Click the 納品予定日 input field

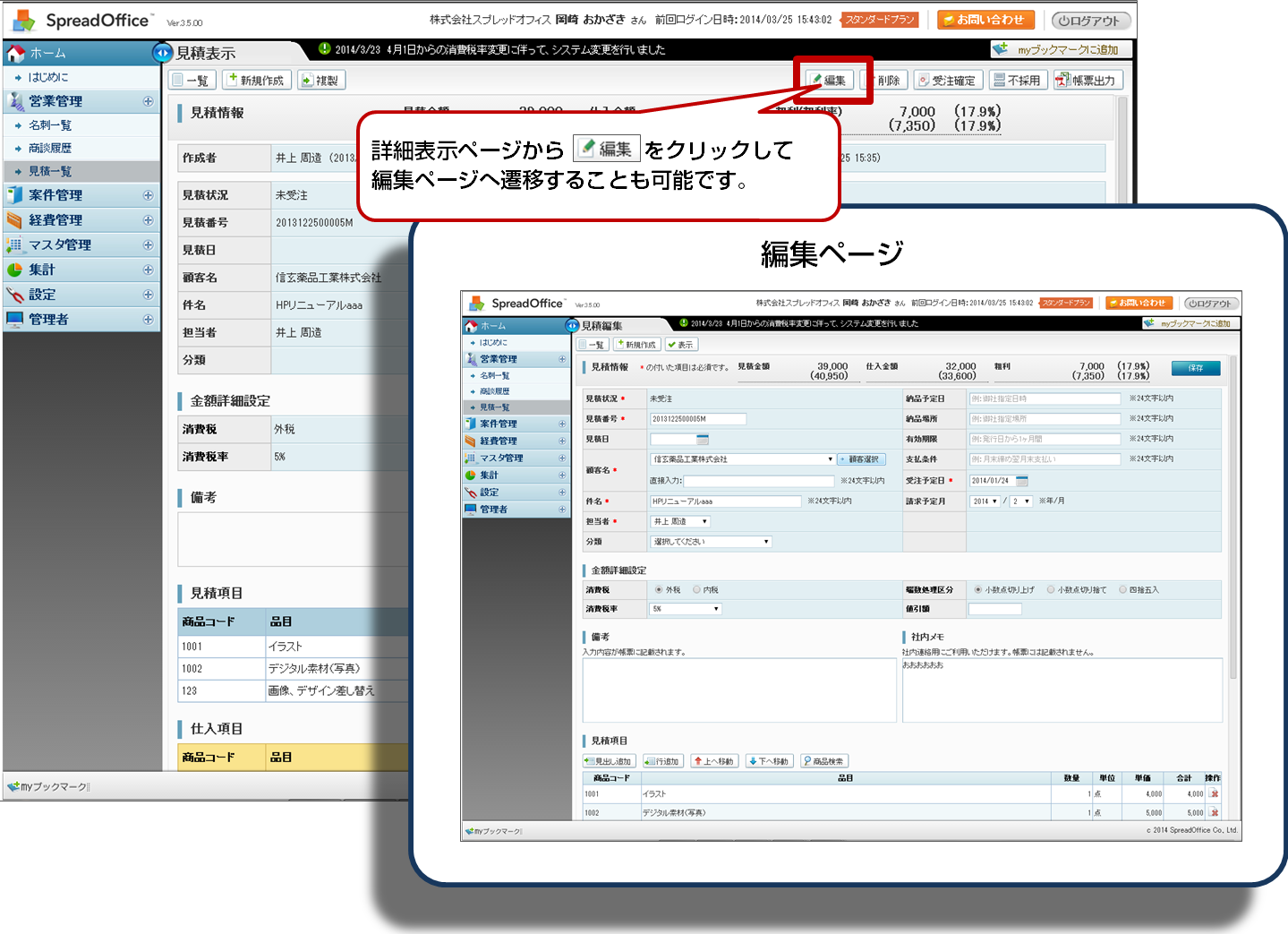(1045, 398)
